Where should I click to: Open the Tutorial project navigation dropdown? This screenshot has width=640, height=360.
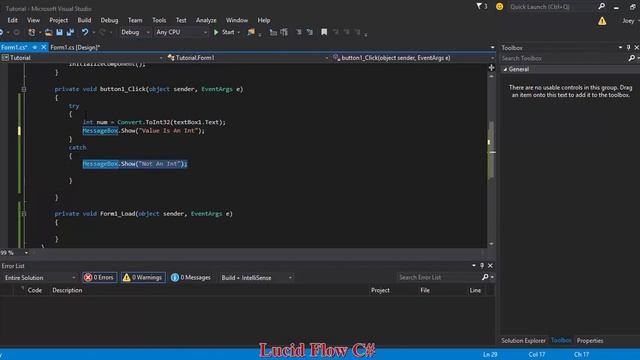click(x=82, y=58)
